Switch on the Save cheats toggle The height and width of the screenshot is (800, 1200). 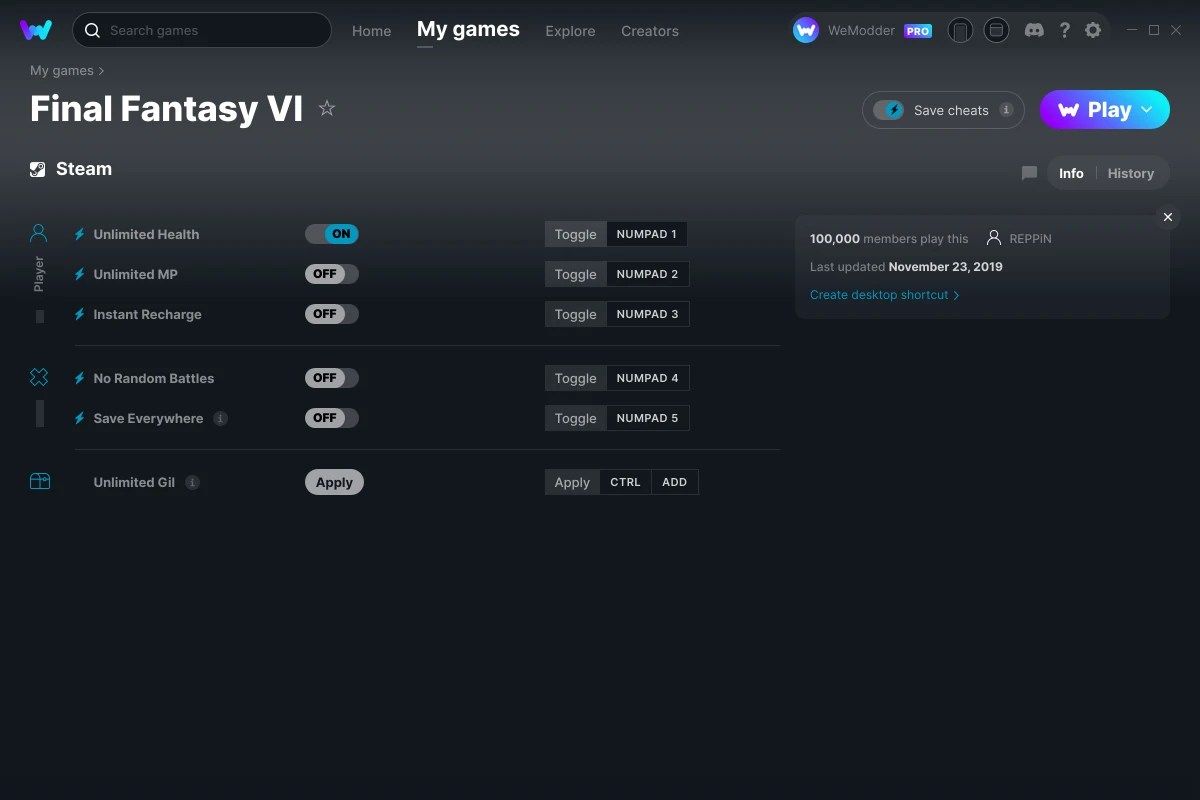tap(888, 110)
